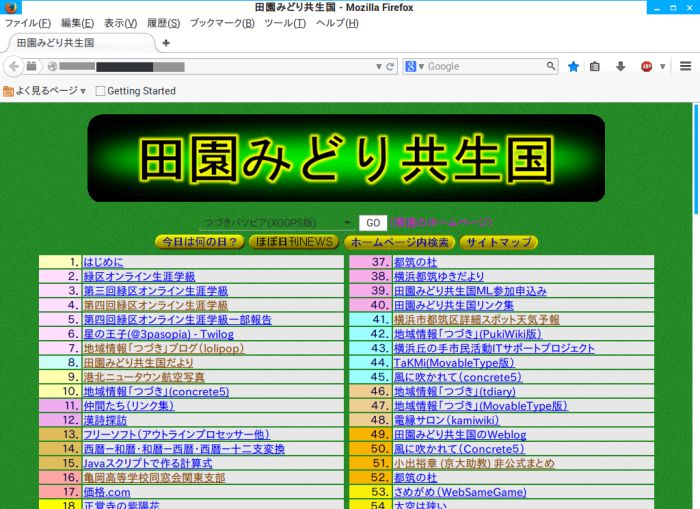Expand the URL bar history dropdown arrow
Screen dimensions: 700x509
(377, 67)
